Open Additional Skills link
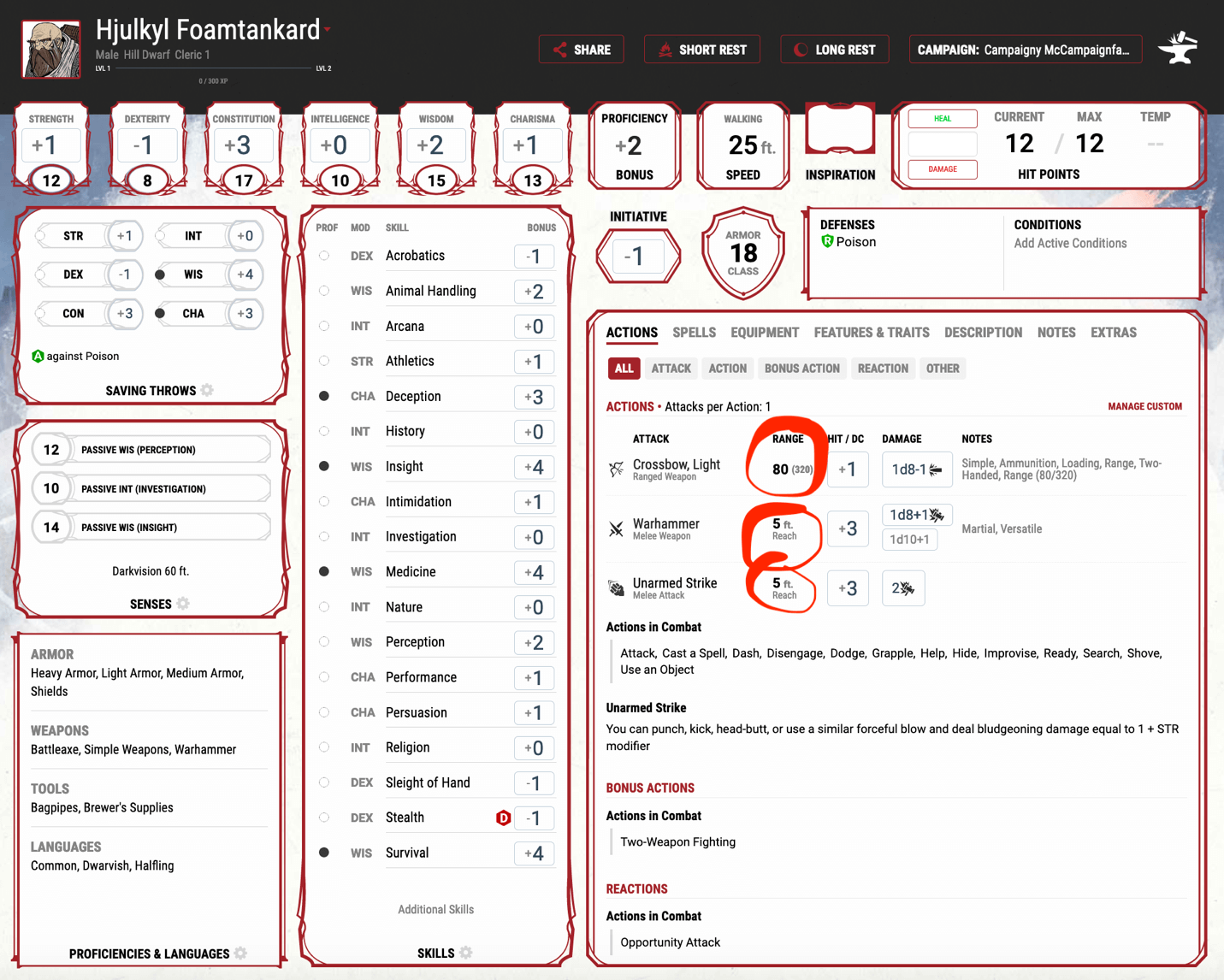The height and width of the screenshot is (980, 1224). tap(435, 910)
